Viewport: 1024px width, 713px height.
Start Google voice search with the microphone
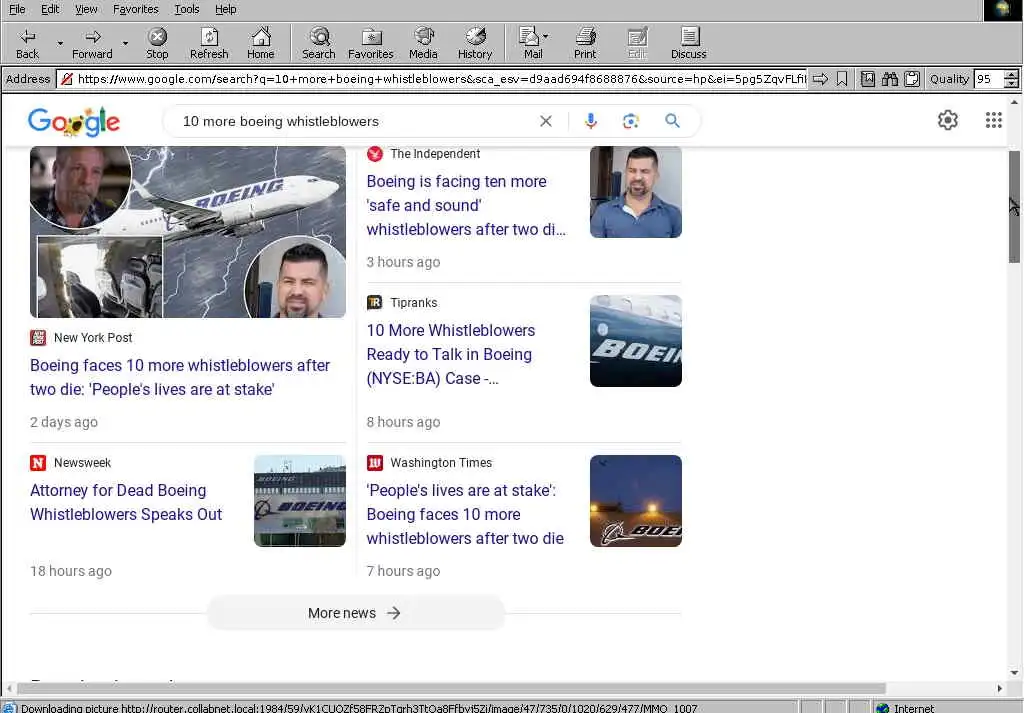590,121
